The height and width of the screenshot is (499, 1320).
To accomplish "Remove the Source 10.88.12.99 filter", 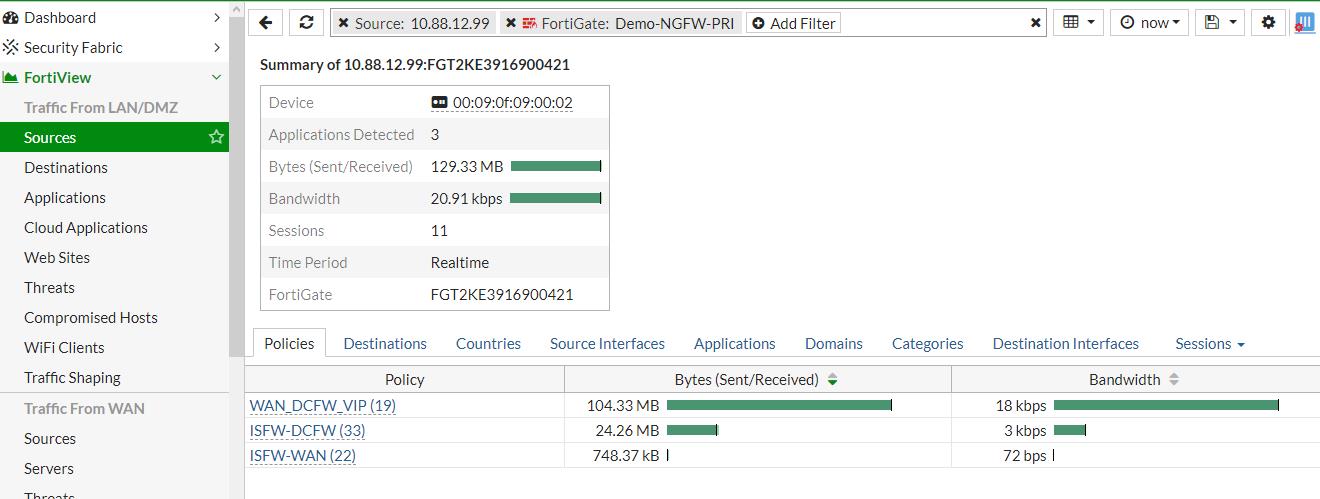I will [344, 23].
